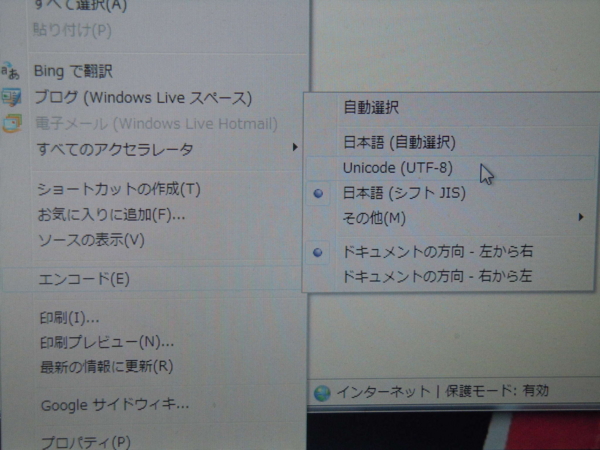Open the エンコード(E) submenu

point(153,279)
